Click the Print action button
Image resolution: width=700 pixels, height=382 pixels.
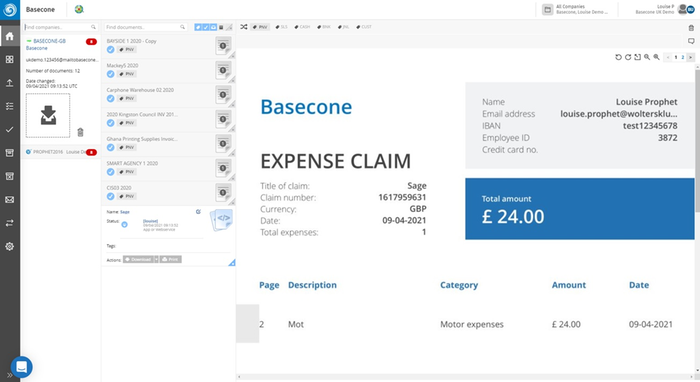(x=171, y=259)
